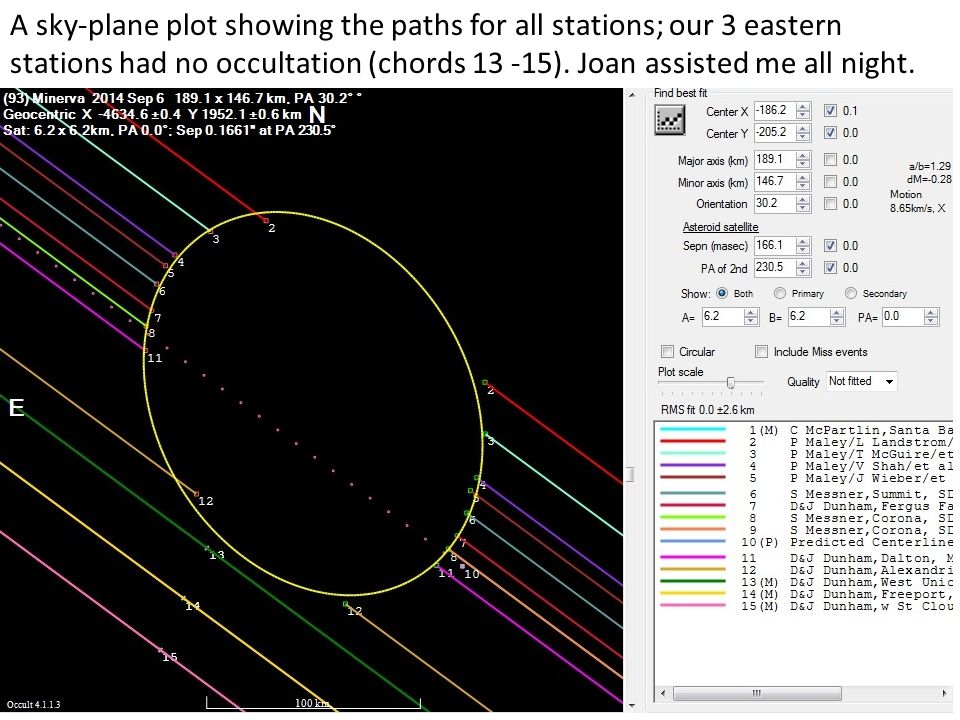
Task: Click chord 13 (M) D&J Dunham, West row
Action: (806, 582)
